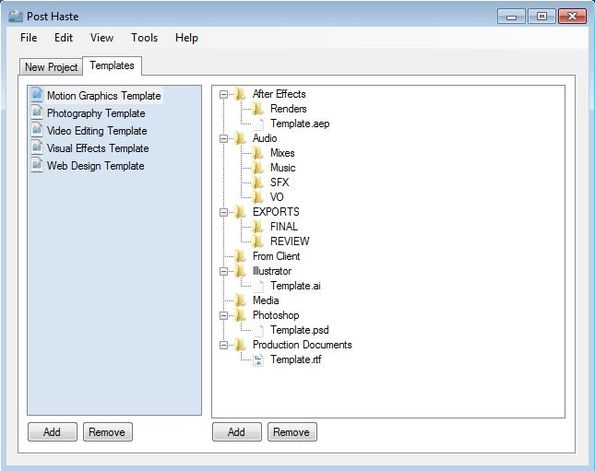This screenshot has height=471, width=595.
Task: Open the File menu
Action: [29, 38]
